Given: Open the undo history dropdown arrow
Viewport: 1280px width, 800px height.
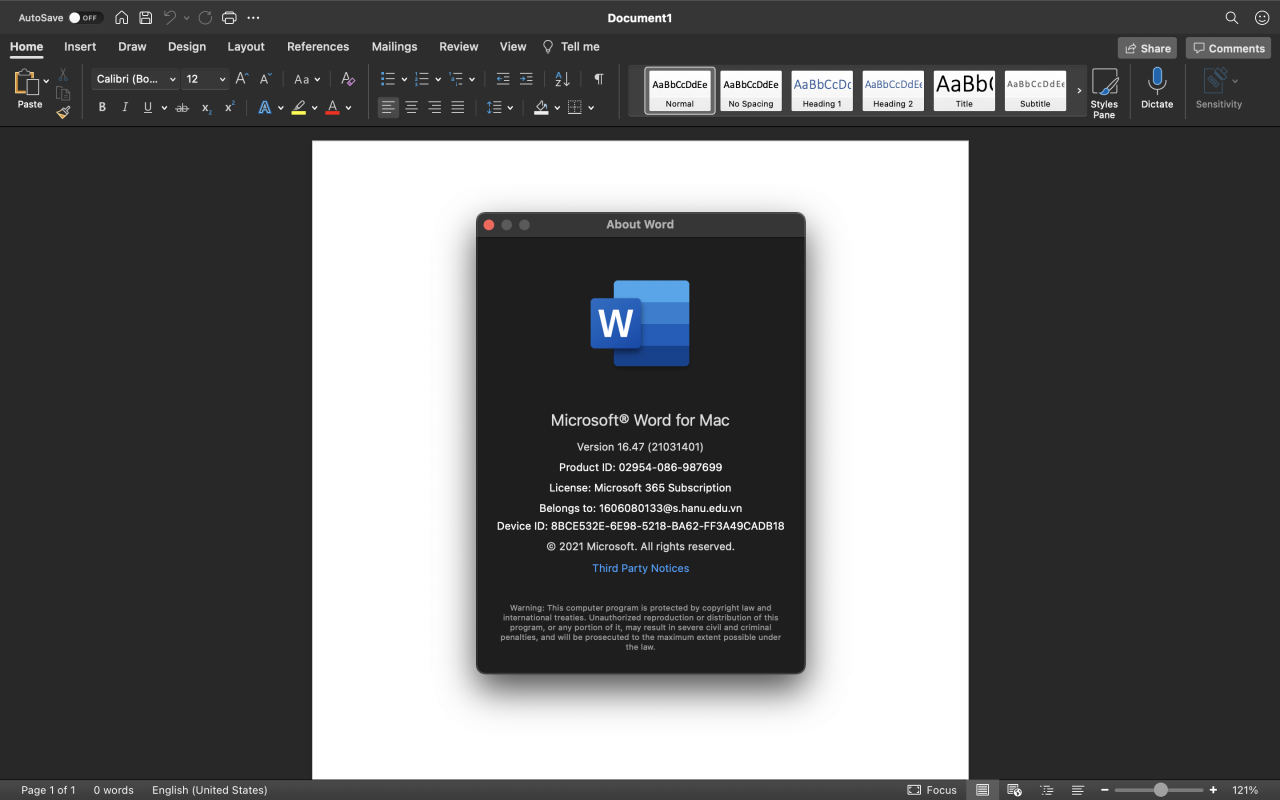Looking at the screenshot, I should 186,18.
